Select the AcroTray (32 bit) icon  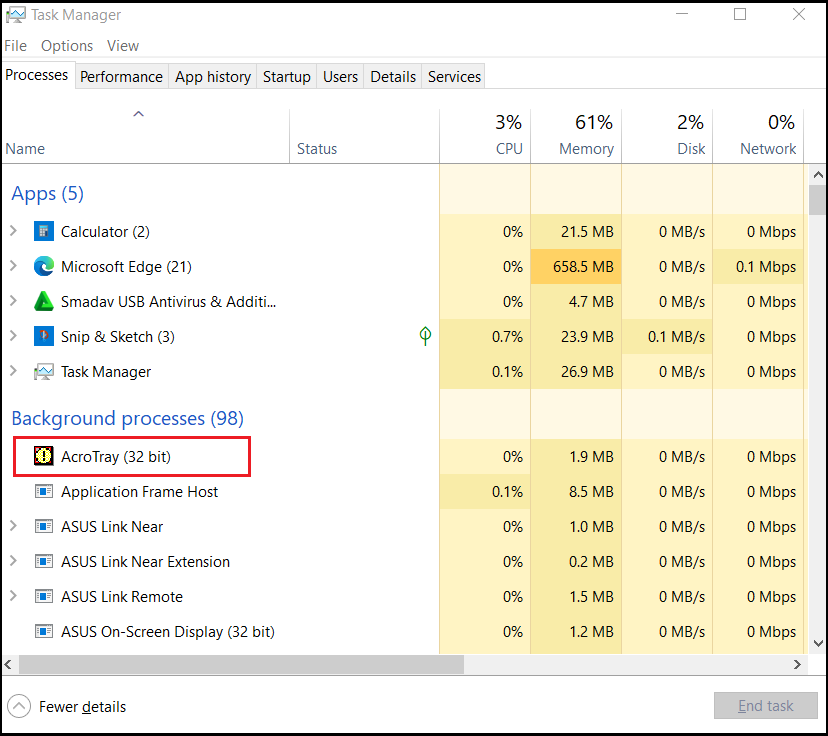coord(44,456)
